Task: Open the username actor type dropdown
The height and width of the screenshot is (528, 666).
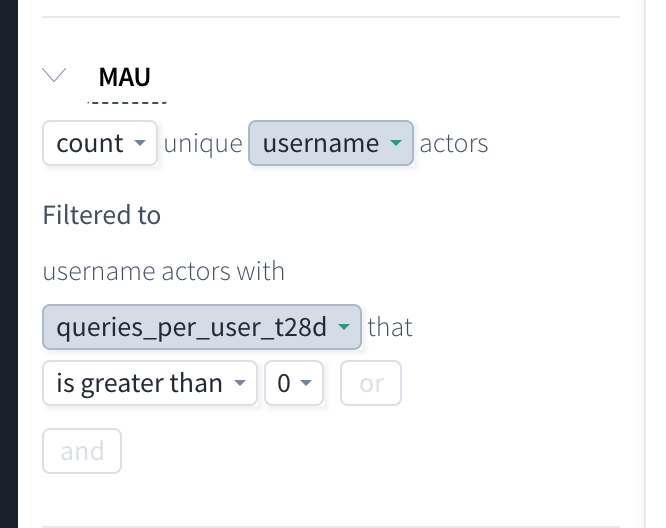Action: [x=331, y=143]
